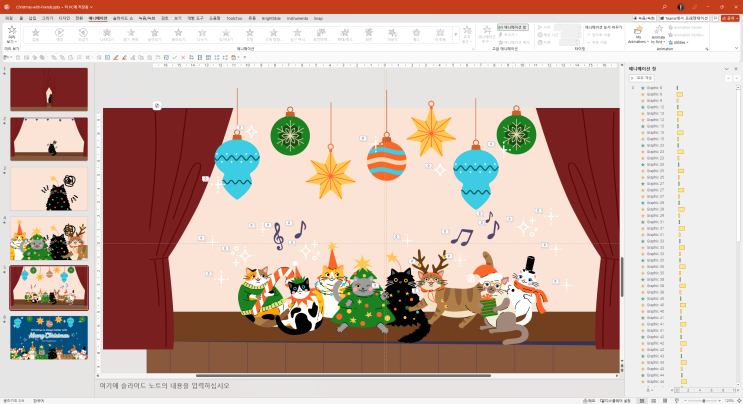This screenshot has height=404, width=743.
Task: Apply the Grow & Turn effect icon
Action: [x=321, y=35]
